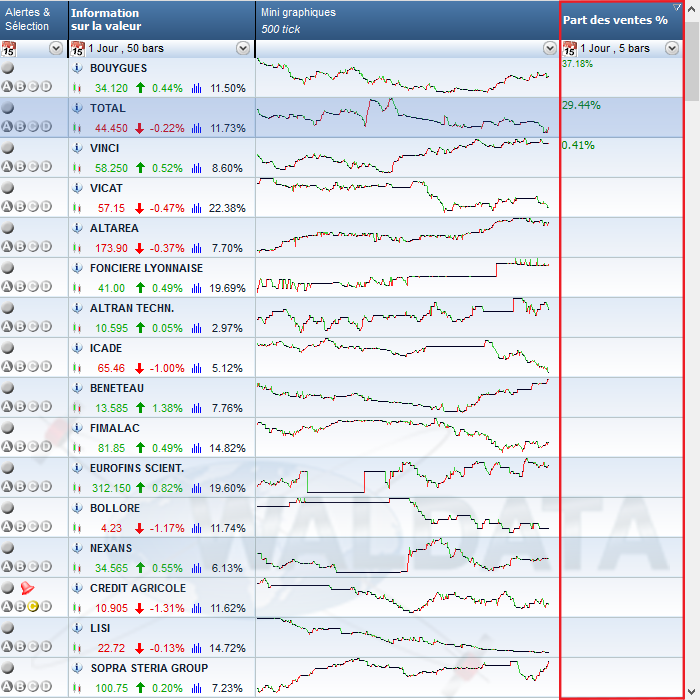The width and height of the screenshot is (700, 700).
Task: Click the candlestick chart icon for TOTAL
Action: [77, 128]
